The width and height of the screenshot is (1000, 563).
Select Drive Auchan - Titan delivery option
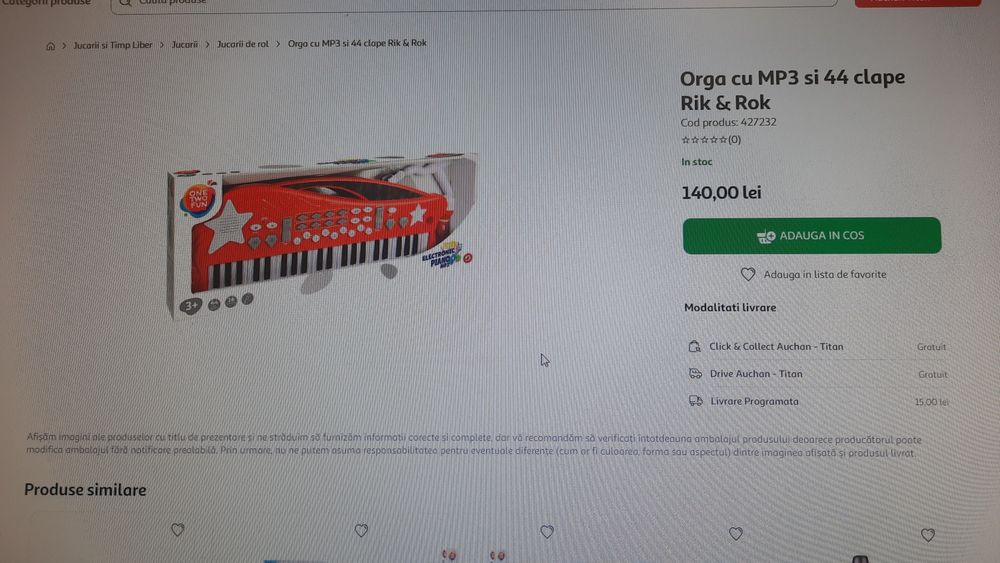point(818,374)
